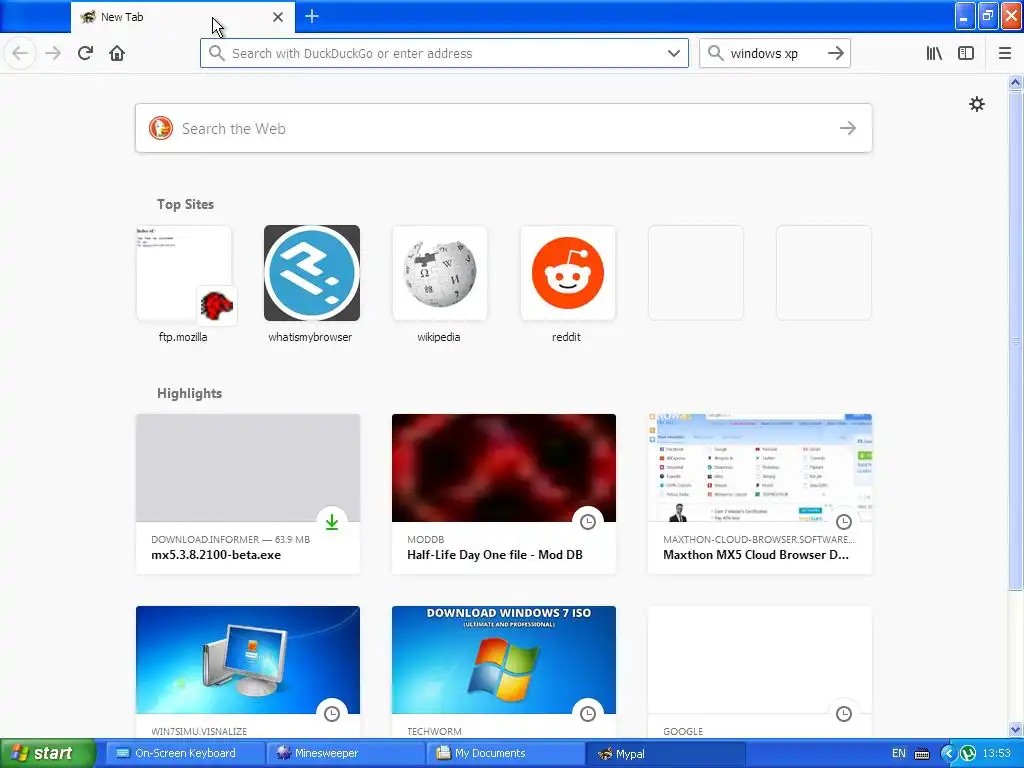1024x768 pixels.
Task: Click the reddit label
Action: click(x=566, y=337)
